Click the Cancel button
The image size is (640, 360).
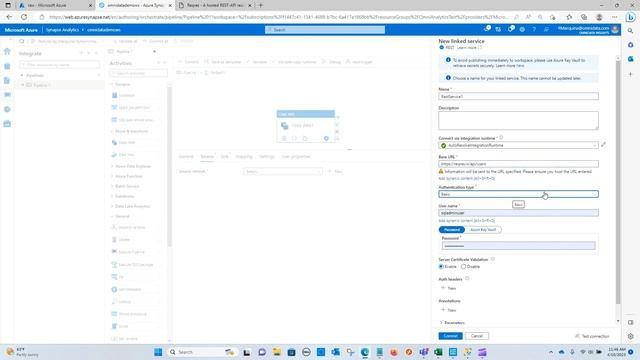(x=477, y=336)
